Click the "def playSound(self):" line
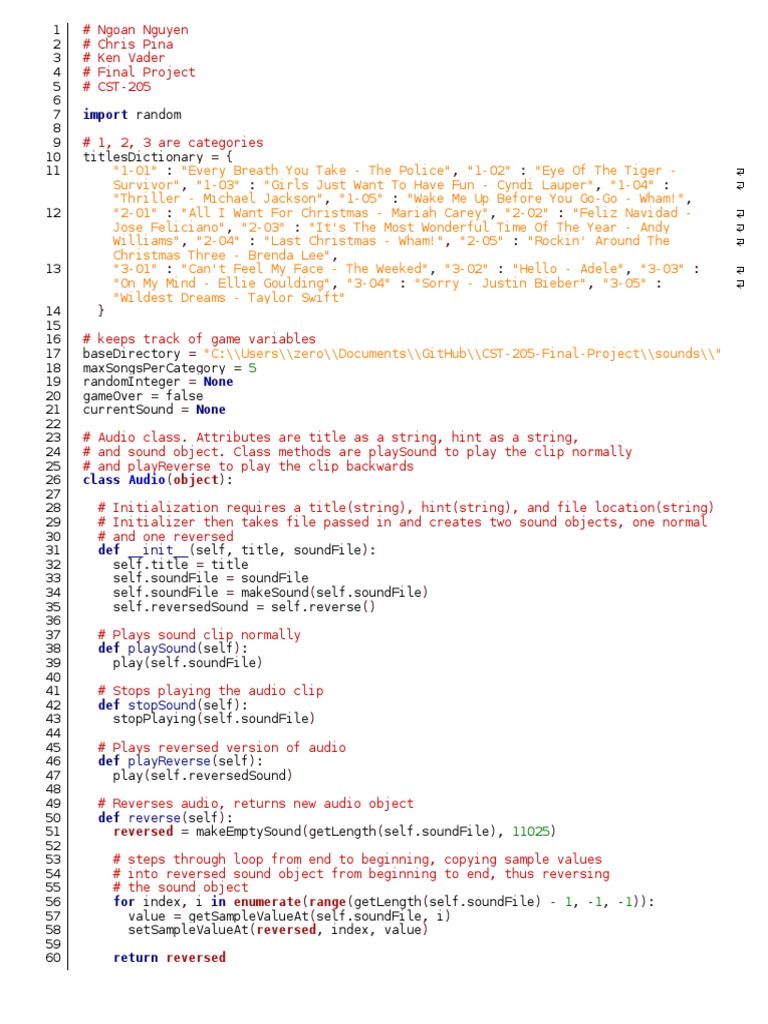 173,649
